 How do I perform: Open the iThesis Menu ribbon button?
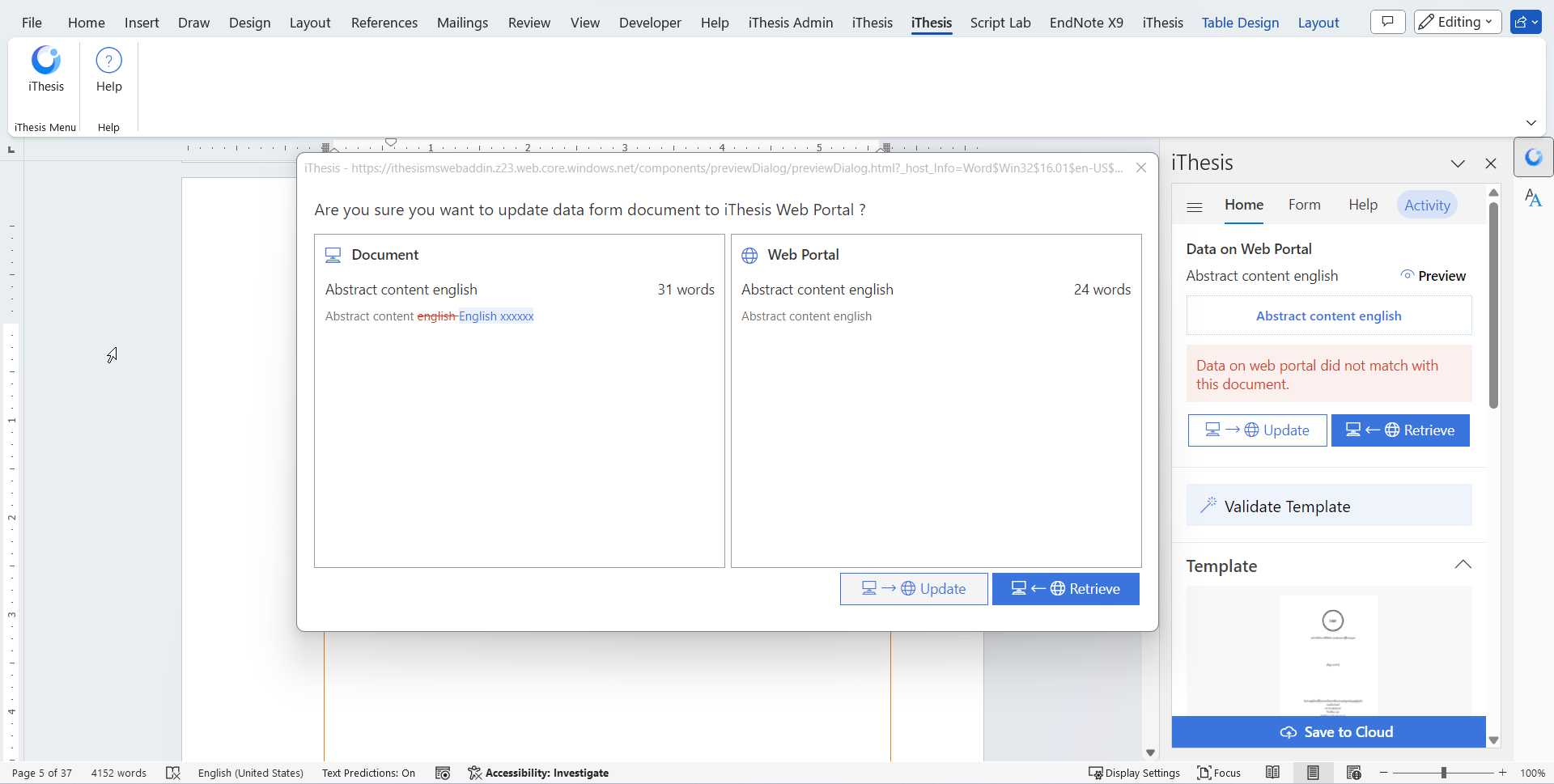pyautogui.click(x=46, y=70)
